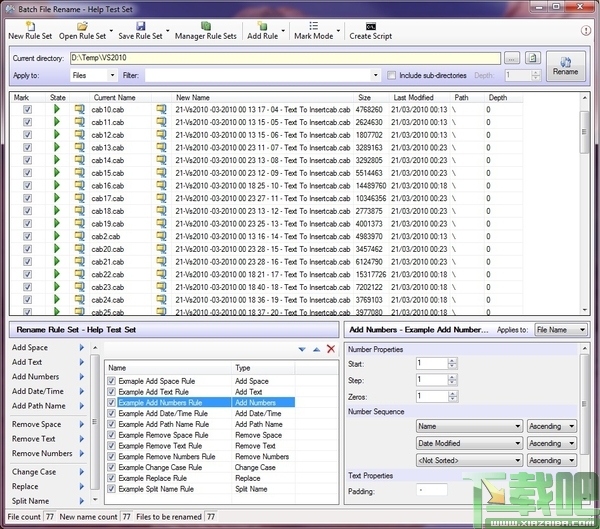
Task: Toggle the Include sub-directories checkbox
Action: 391,75
